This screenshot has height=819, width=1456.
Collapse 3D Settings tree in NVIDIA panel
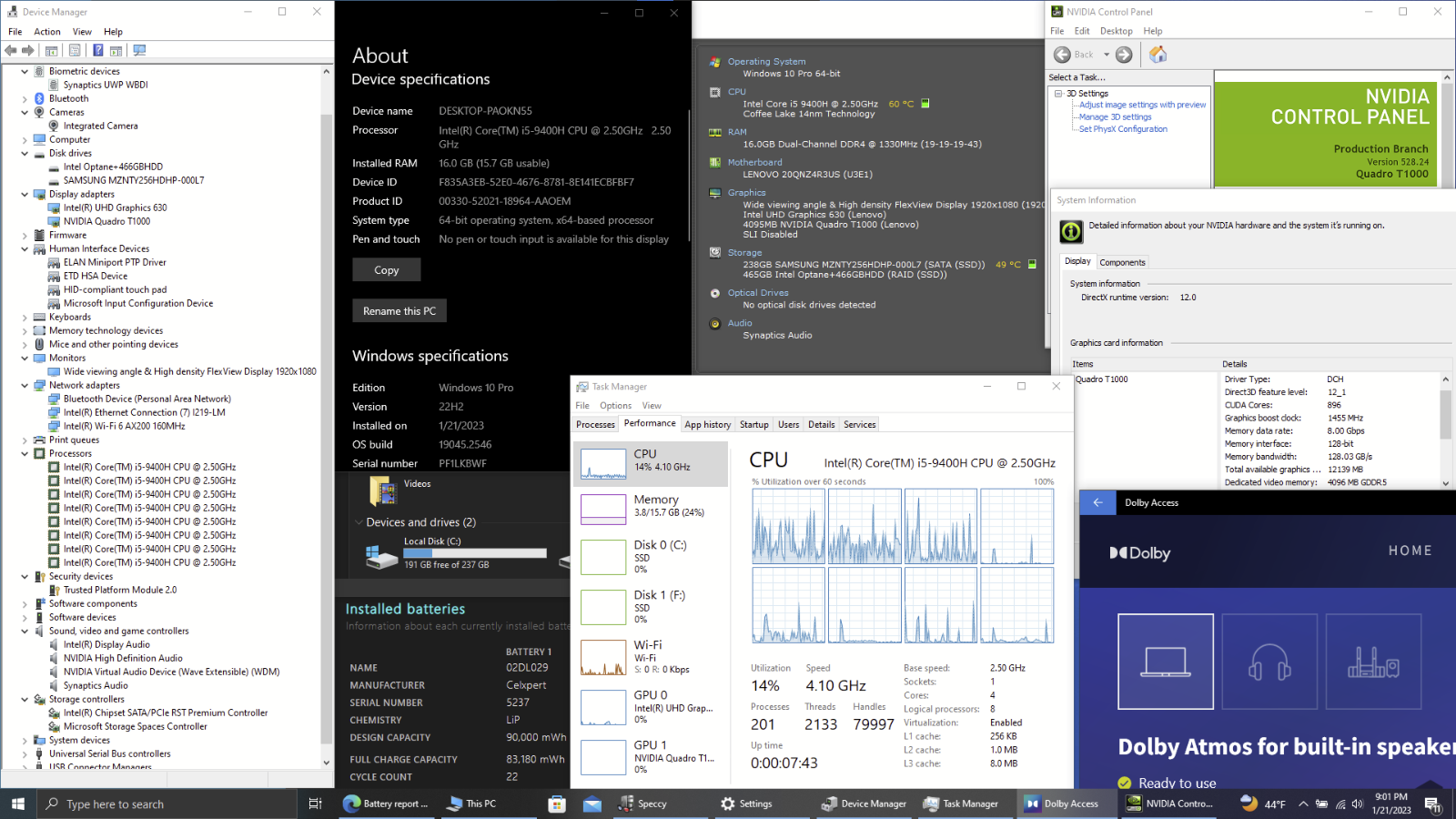pyautogui.click(x=1058, y=94)
